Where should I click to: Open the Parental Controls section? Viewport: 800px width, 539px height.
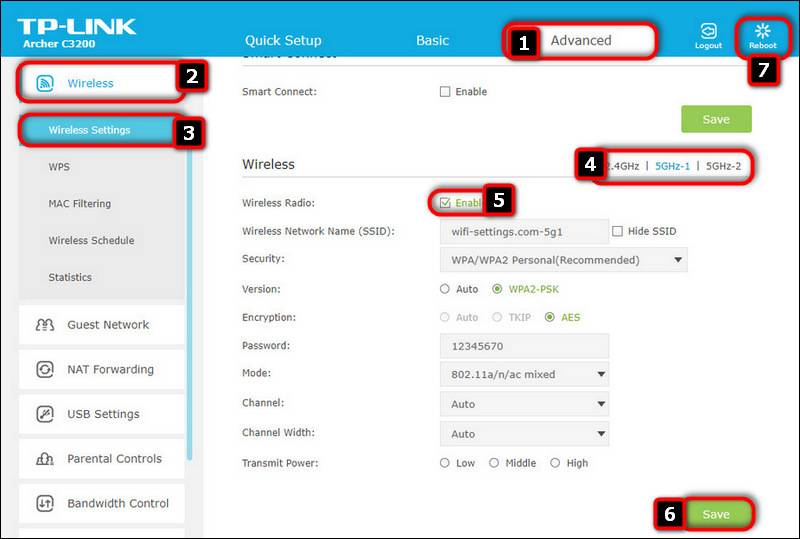click(102, 458)
